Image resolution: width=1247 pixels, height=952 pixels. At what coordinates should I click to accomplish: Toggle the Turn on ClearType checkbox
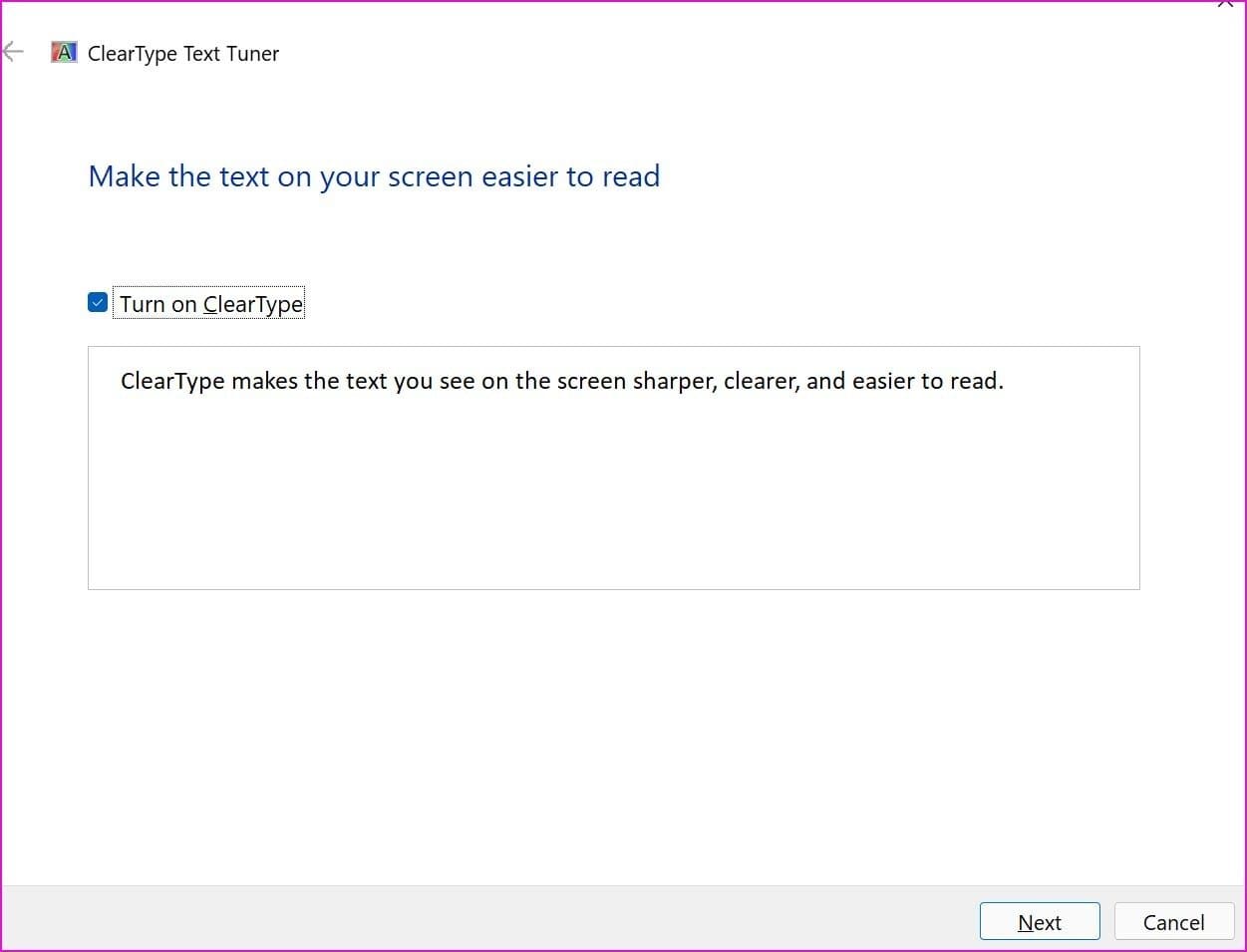pyautogui.click(x=98, y=302)
